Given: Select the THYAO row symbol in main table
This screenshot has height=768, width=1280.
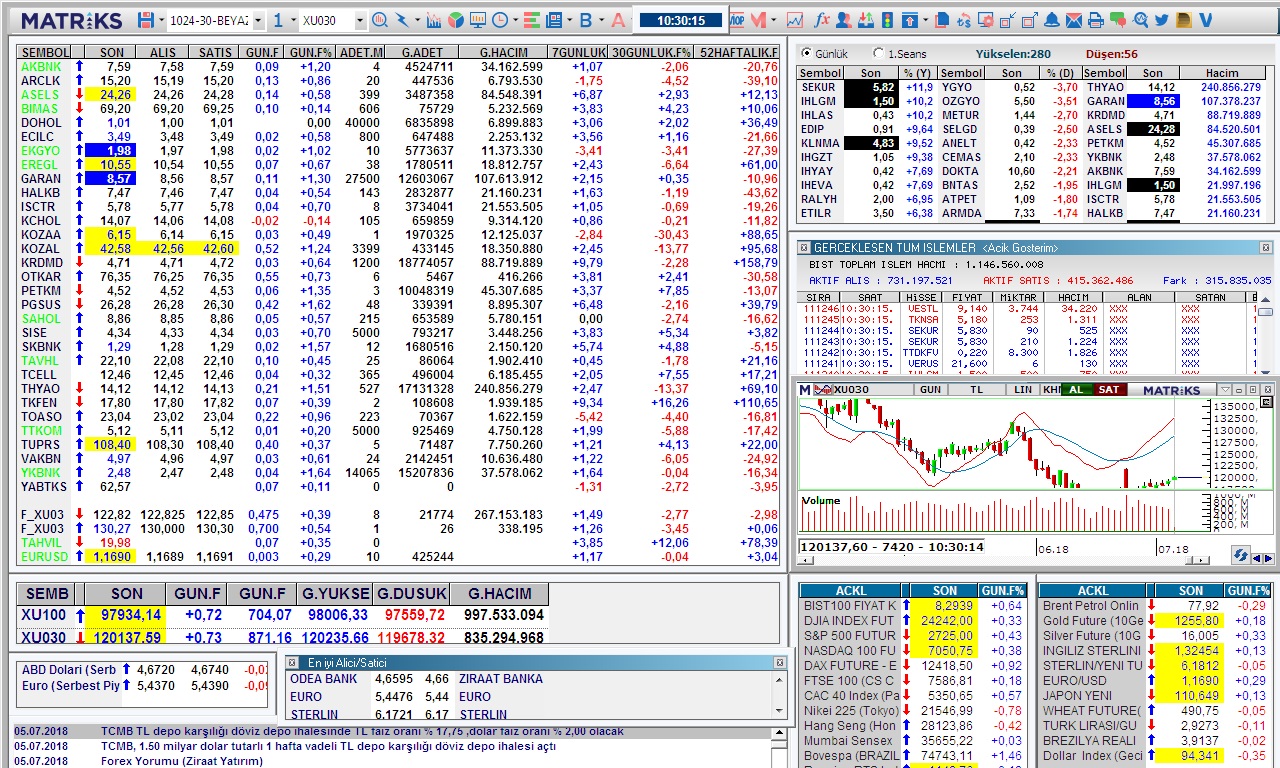Looking at the screenshot, I should (x=40, y=388).
